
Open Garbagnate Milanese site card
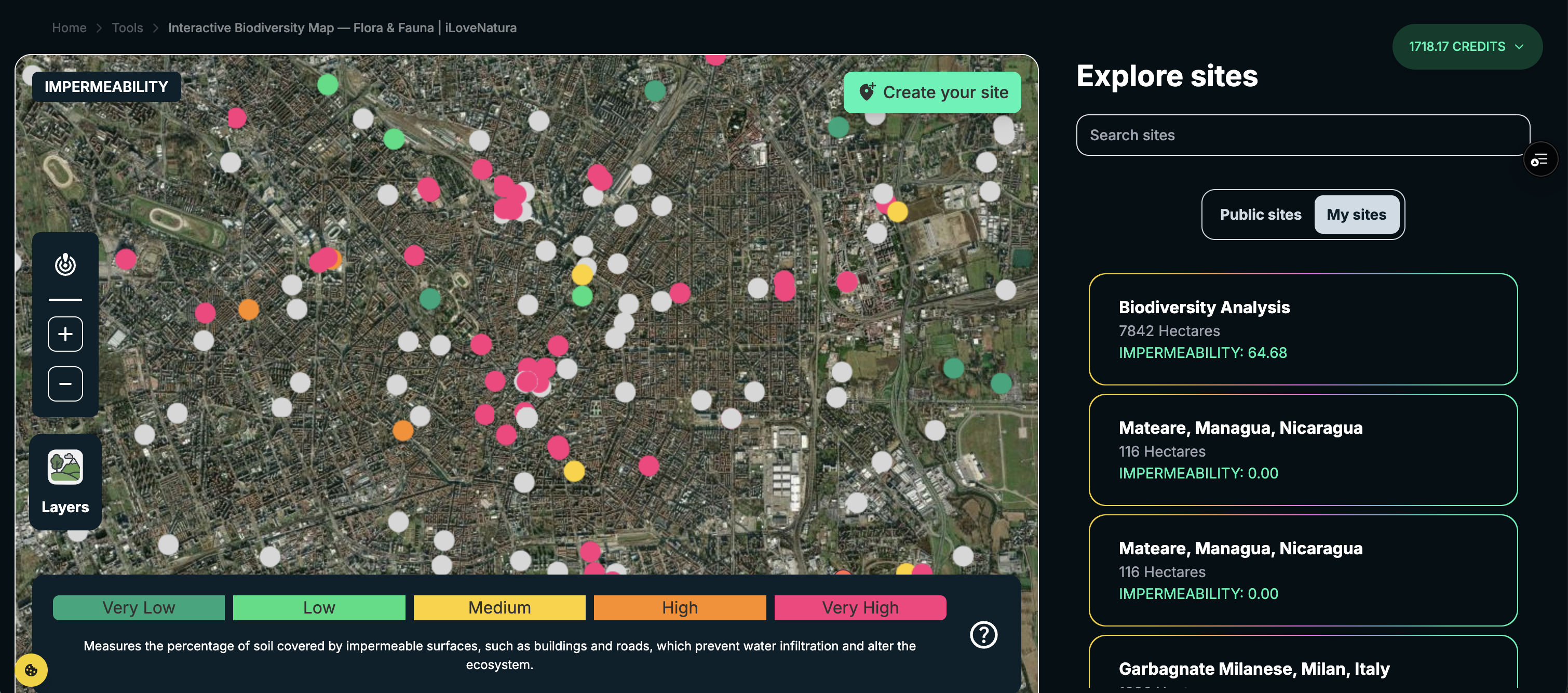(x=1303, y=662)
